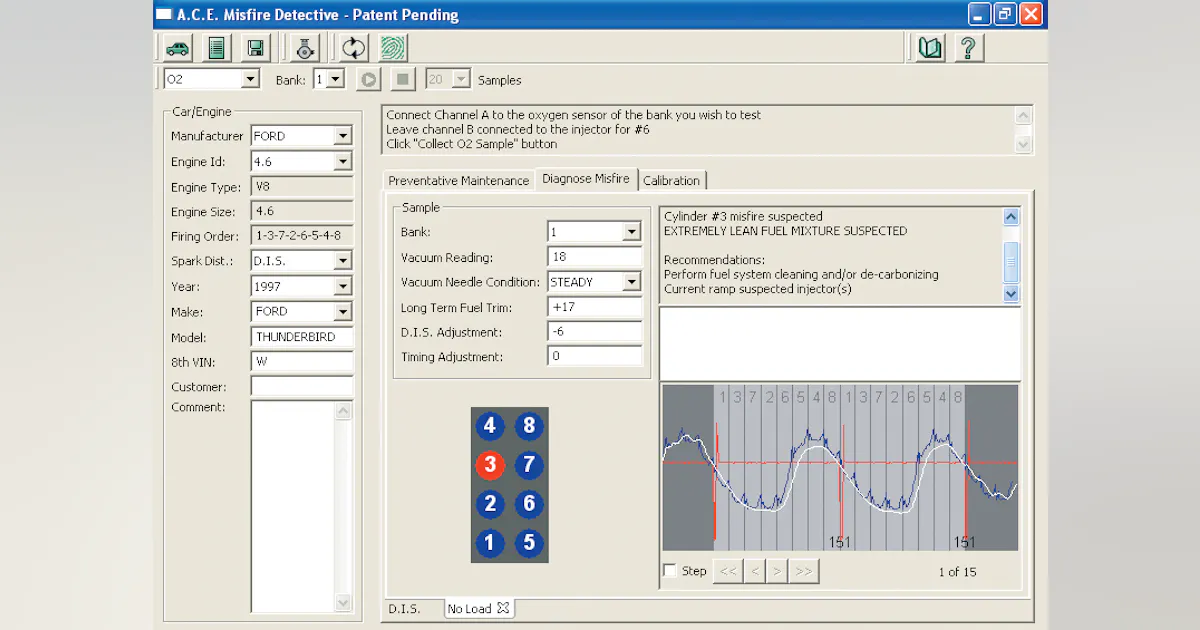Screen dimensions: 1200x630
Task: Click the floppy disk save icon
Action: click(x=256, y=47)
